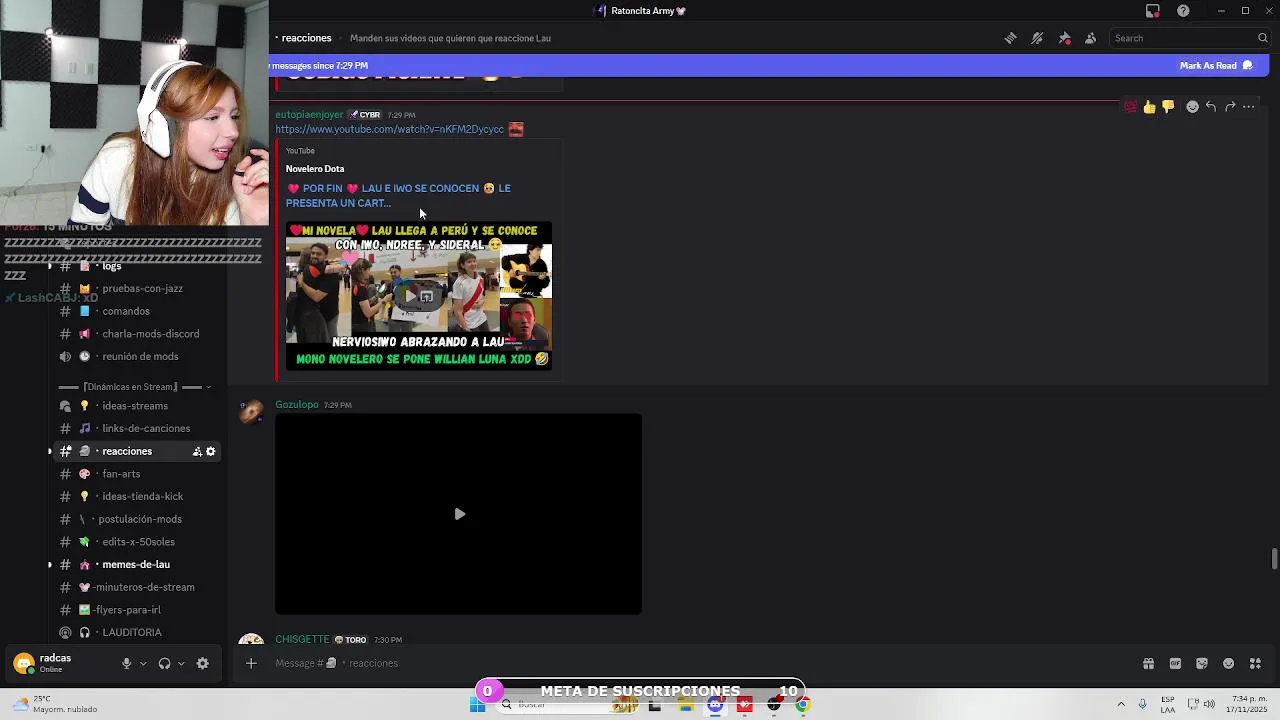Open input device dropdown next to mic
Image resolution: width=1280 pixels, height=720 pixels.
point(143,663)
